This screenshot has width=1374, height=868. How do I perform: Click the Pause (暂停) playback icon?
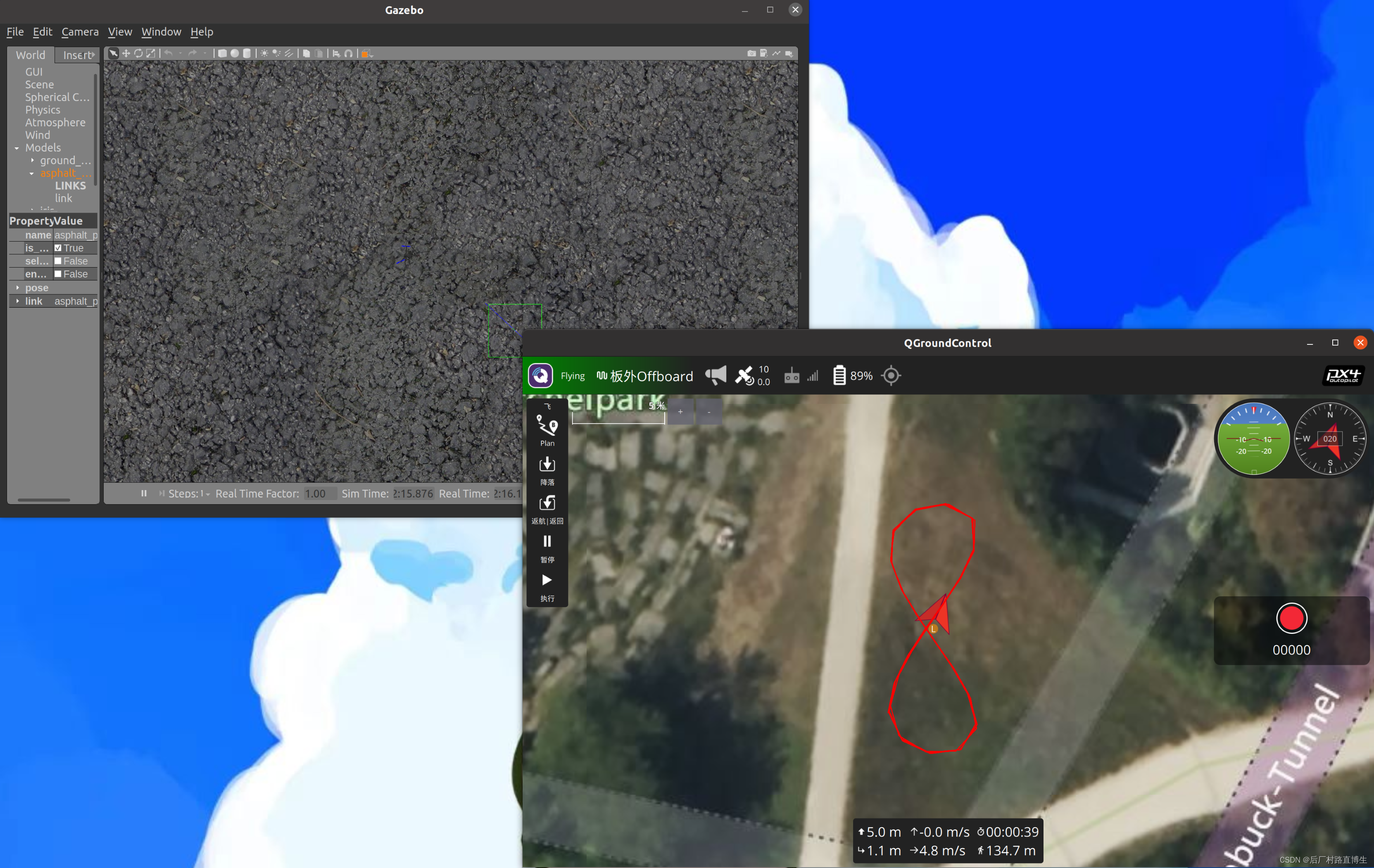pos(547,541)
